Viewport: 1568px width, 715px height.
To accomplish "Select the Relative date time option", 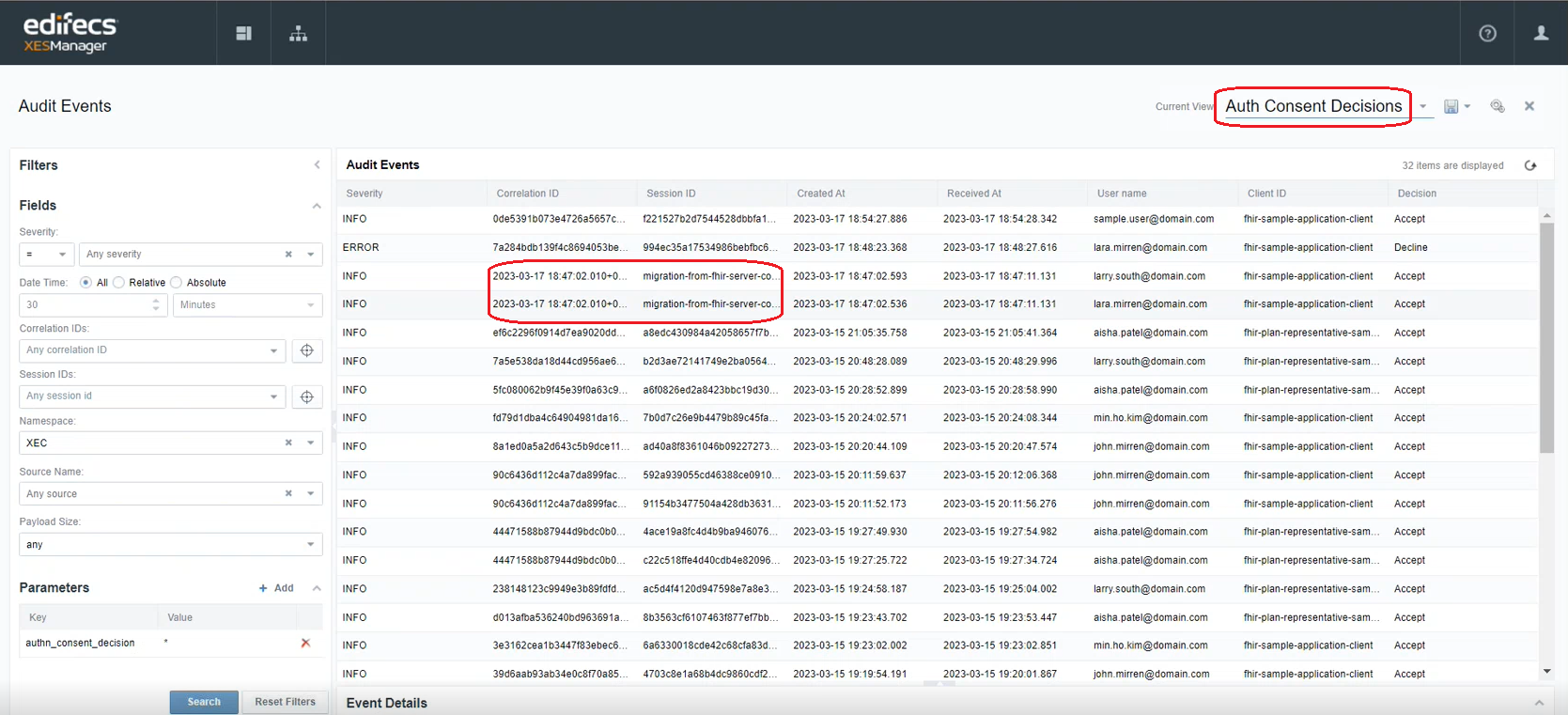I will point(119,283).
